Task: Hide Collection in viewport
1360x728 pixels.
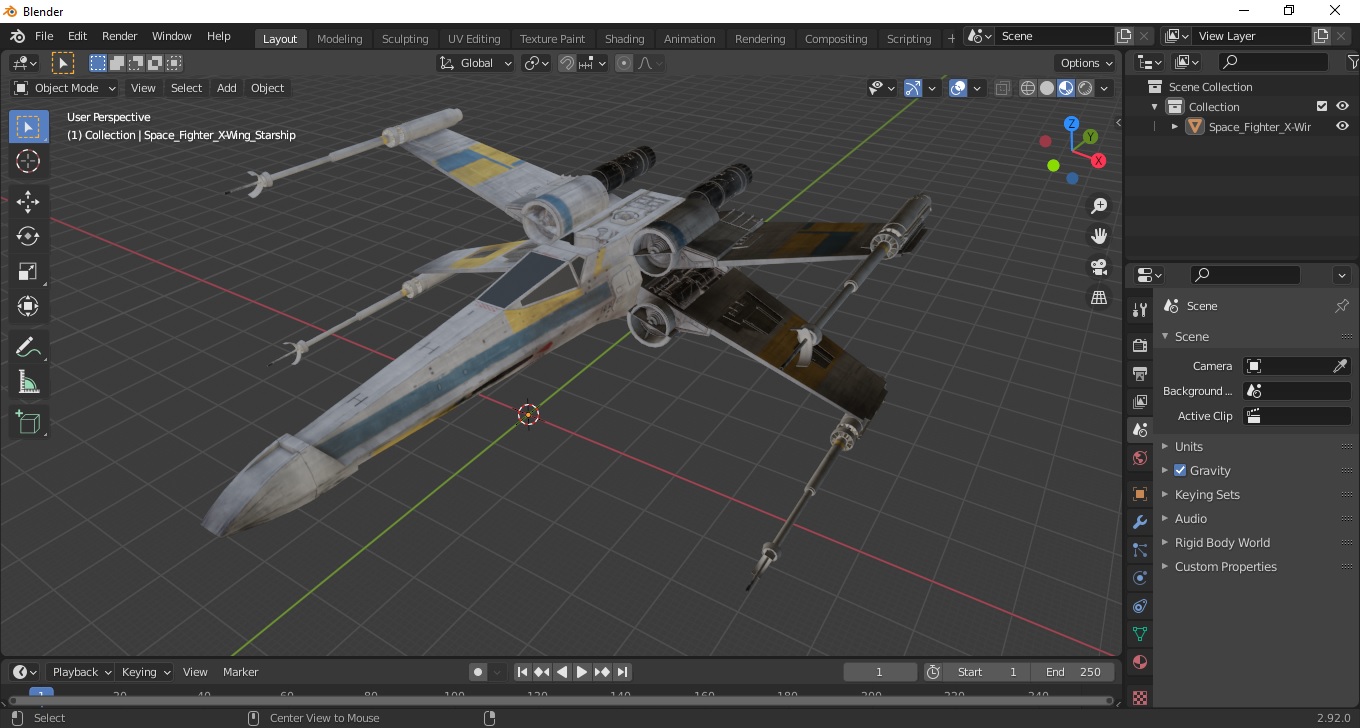Action: coord(1342,106)
